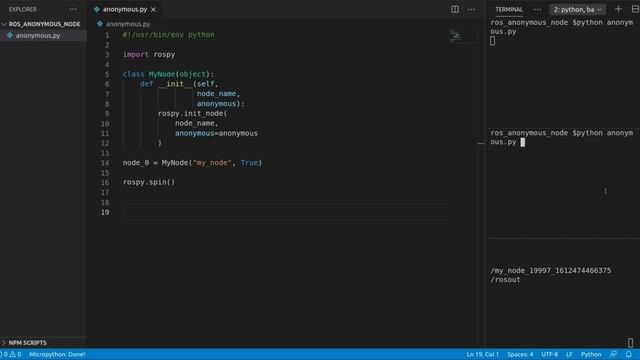Click the EXPLORER panel title
The height and width of the screenshot is (360, 640).
click(x=23, y=9)
